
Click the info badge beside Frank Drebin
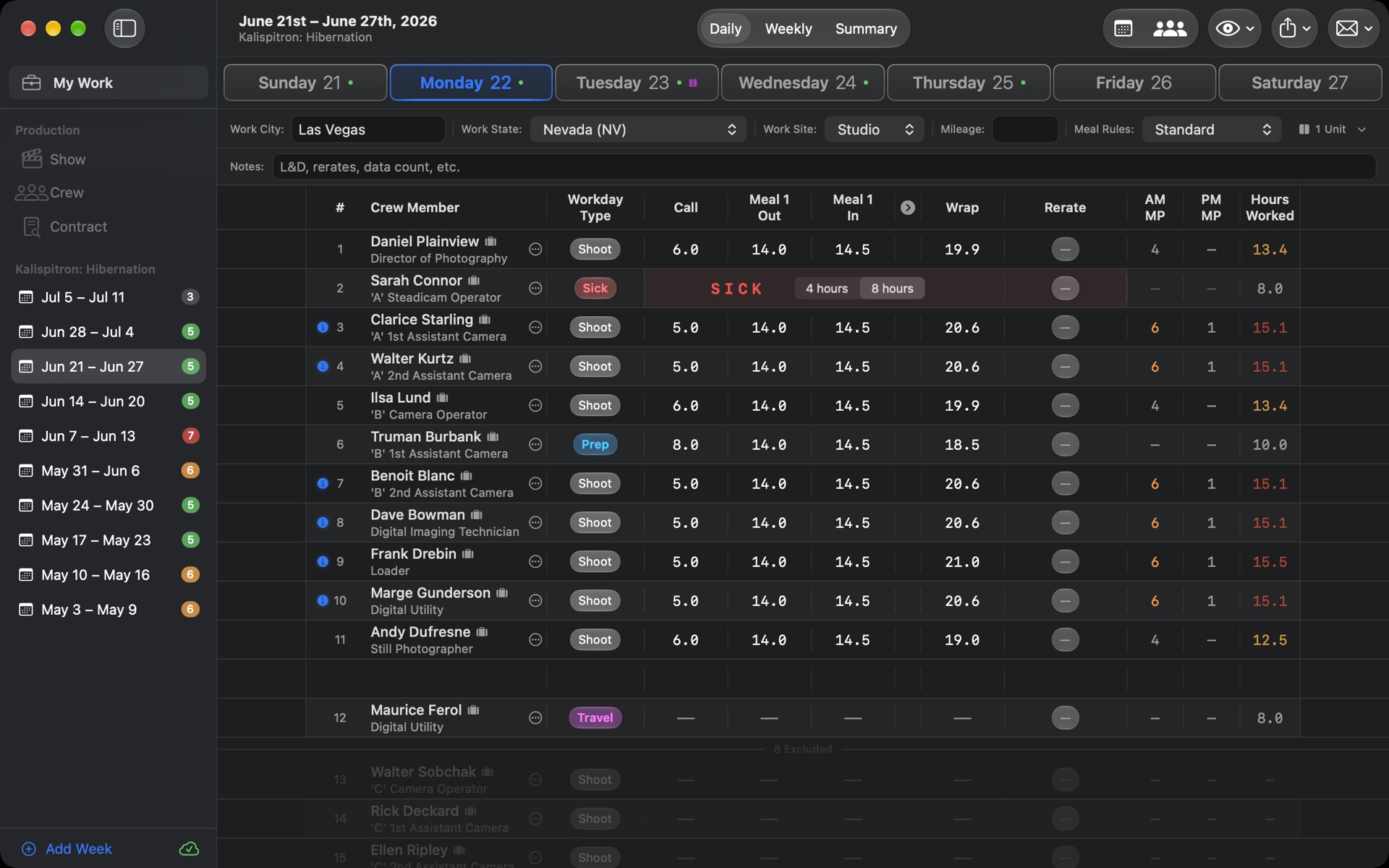point(323,561)
